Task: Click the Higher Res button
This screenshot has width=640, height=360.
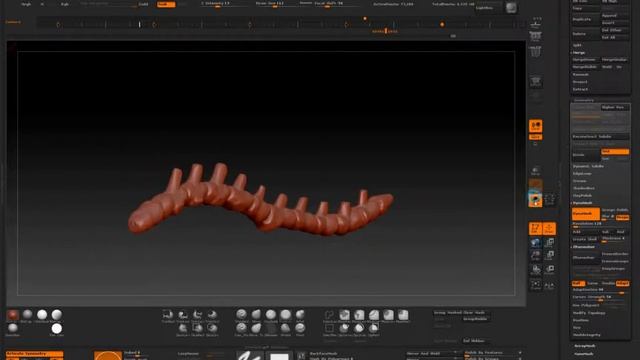Action: coord(615,107)
